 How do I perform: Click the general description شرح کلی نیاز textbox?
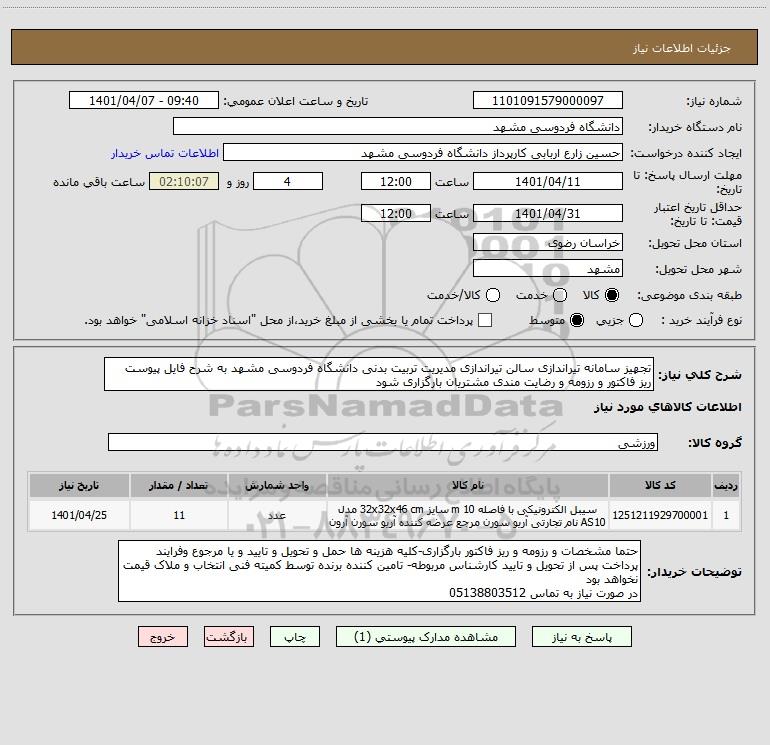pyautogui.click(x=379, y=374)
